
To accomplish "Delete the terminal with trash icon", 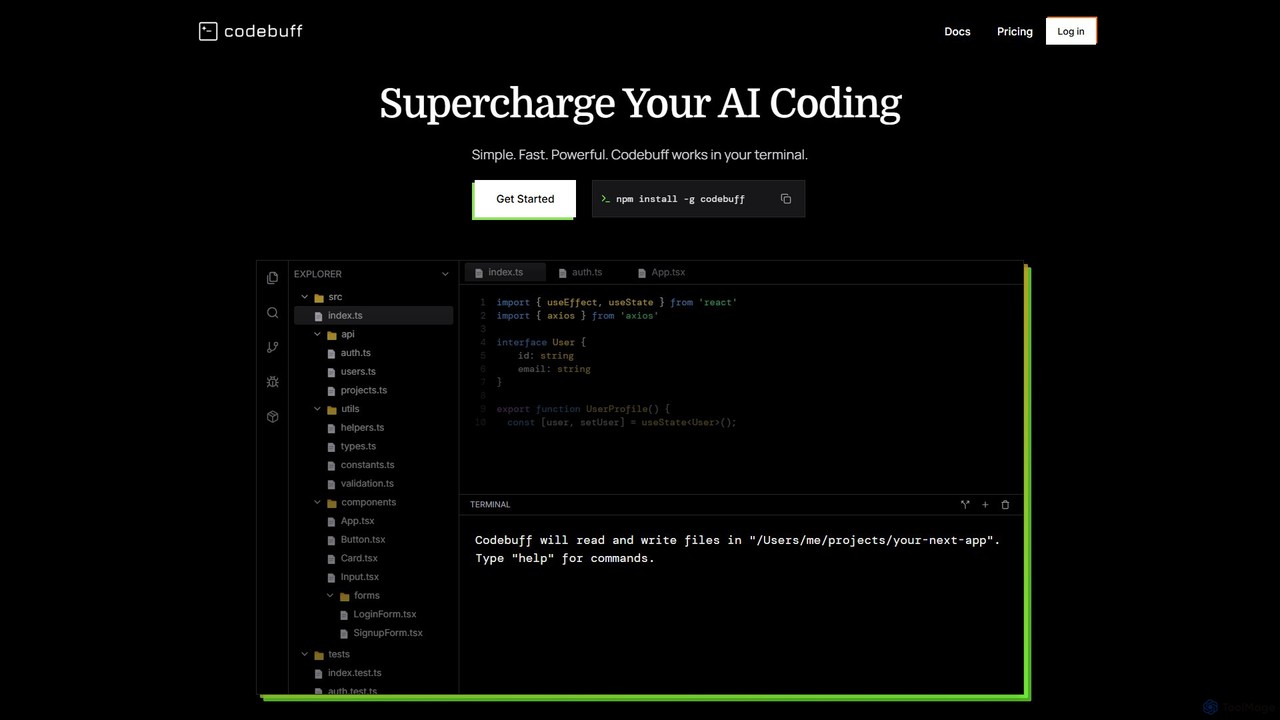I will 1005,505.
